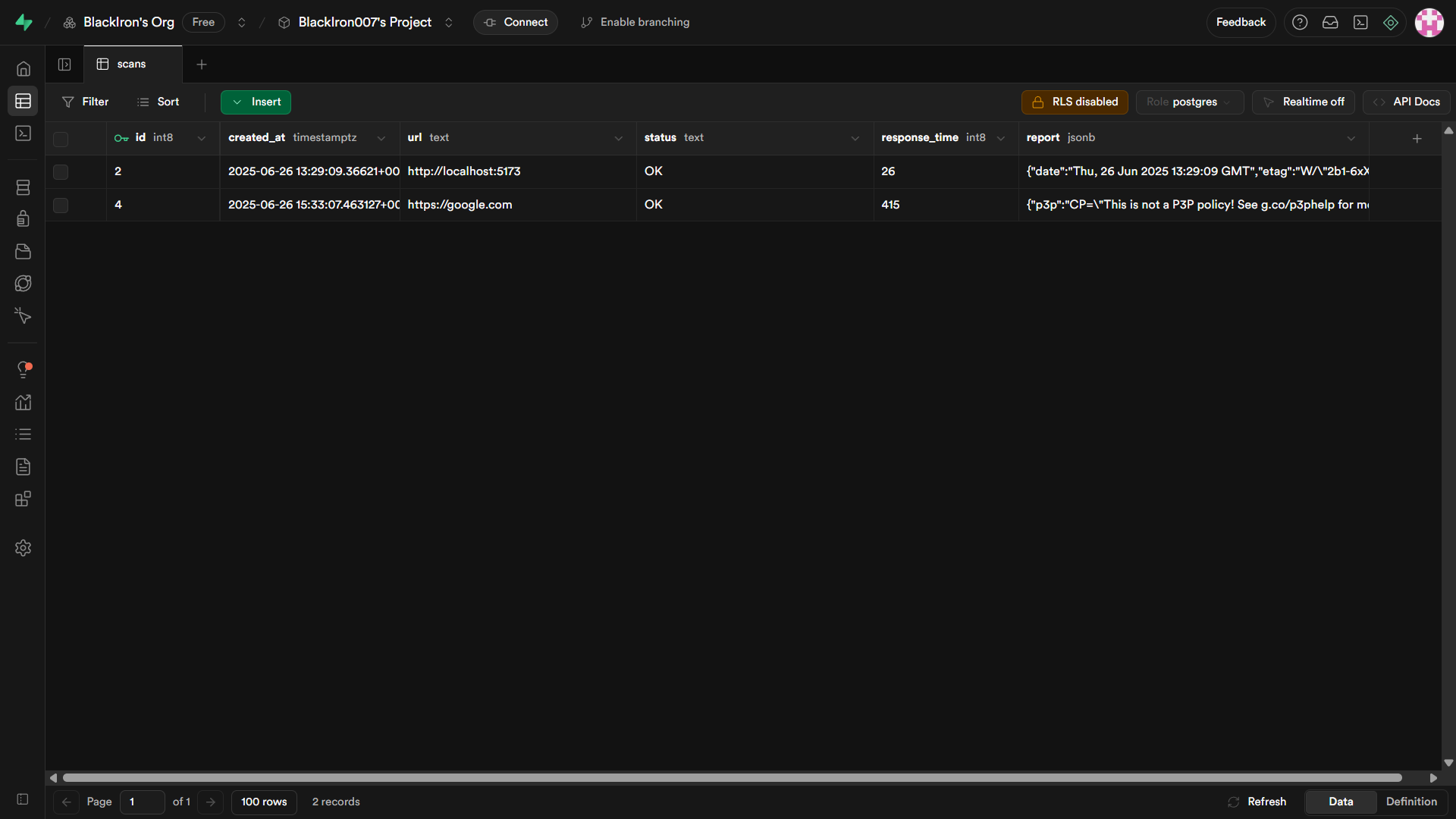Click the help question mark icon
This screenshot has height=819, width=1456.
(x=1300, y=23)
